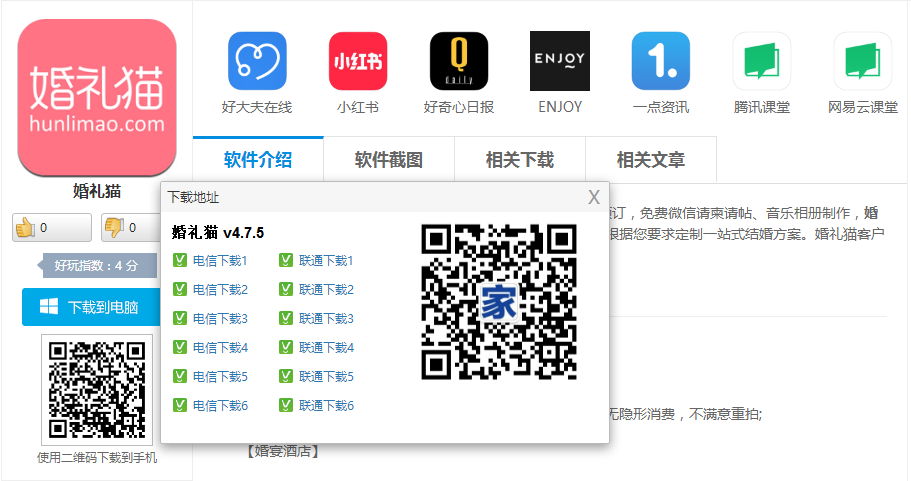Click the 电信下载4 link text
The width and height of the screenshot is (911, 481).
220,348
